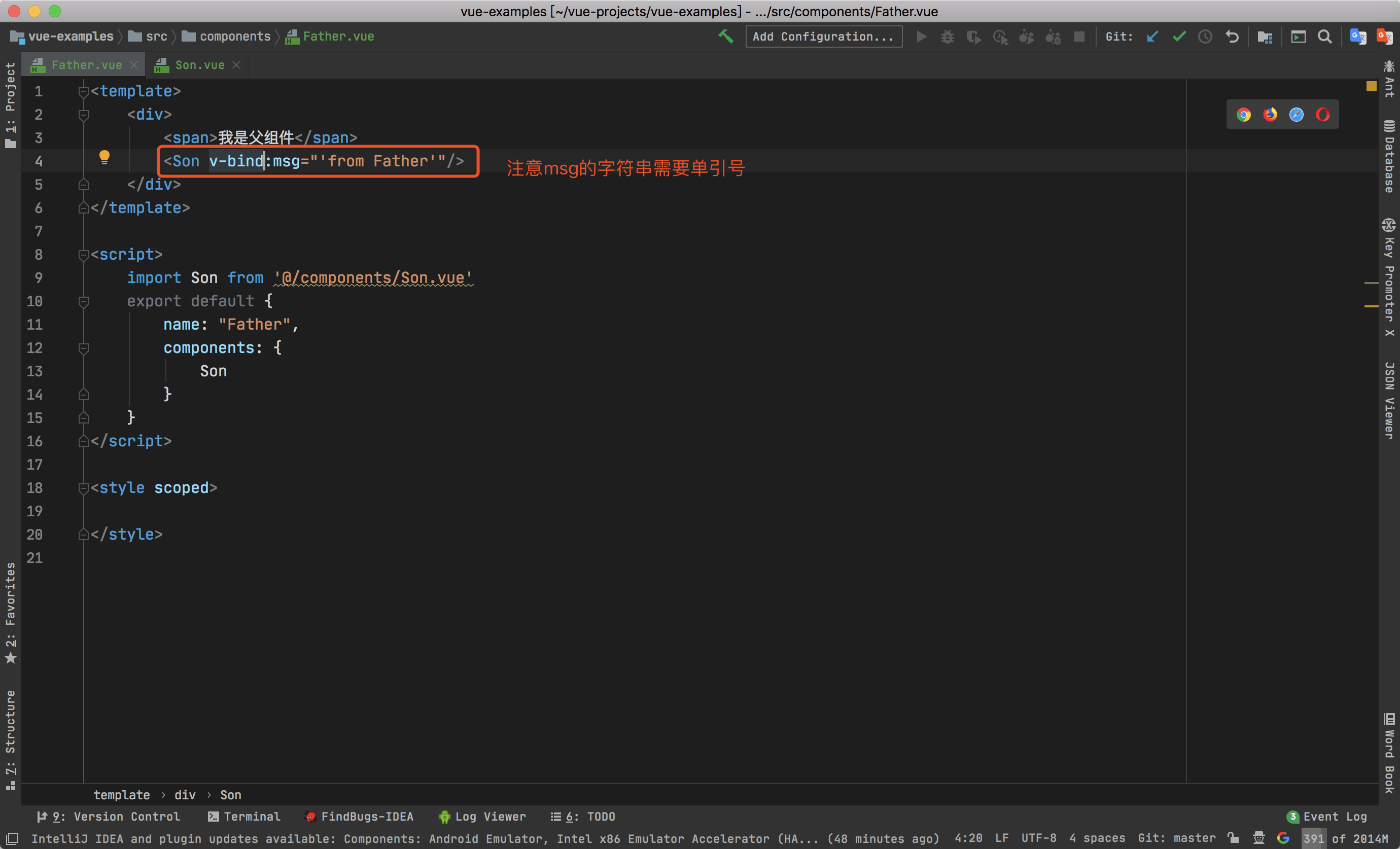Open file in Firefox browser icon

(1270, 115)
